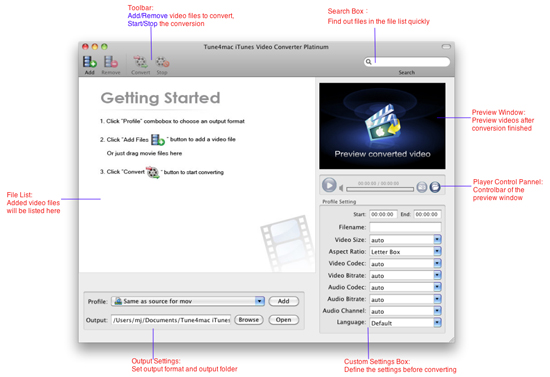This screenshot has height=377, width=550.
Task: Click the "Or just drag movie files here" text
Action: click(x=144, y=153)
